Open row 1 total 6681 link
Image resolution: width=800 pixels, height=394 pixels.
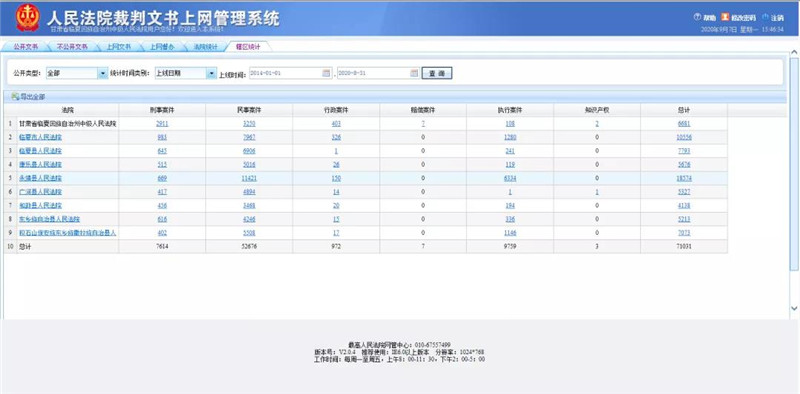pyautogui.click(x=684, y=124)
